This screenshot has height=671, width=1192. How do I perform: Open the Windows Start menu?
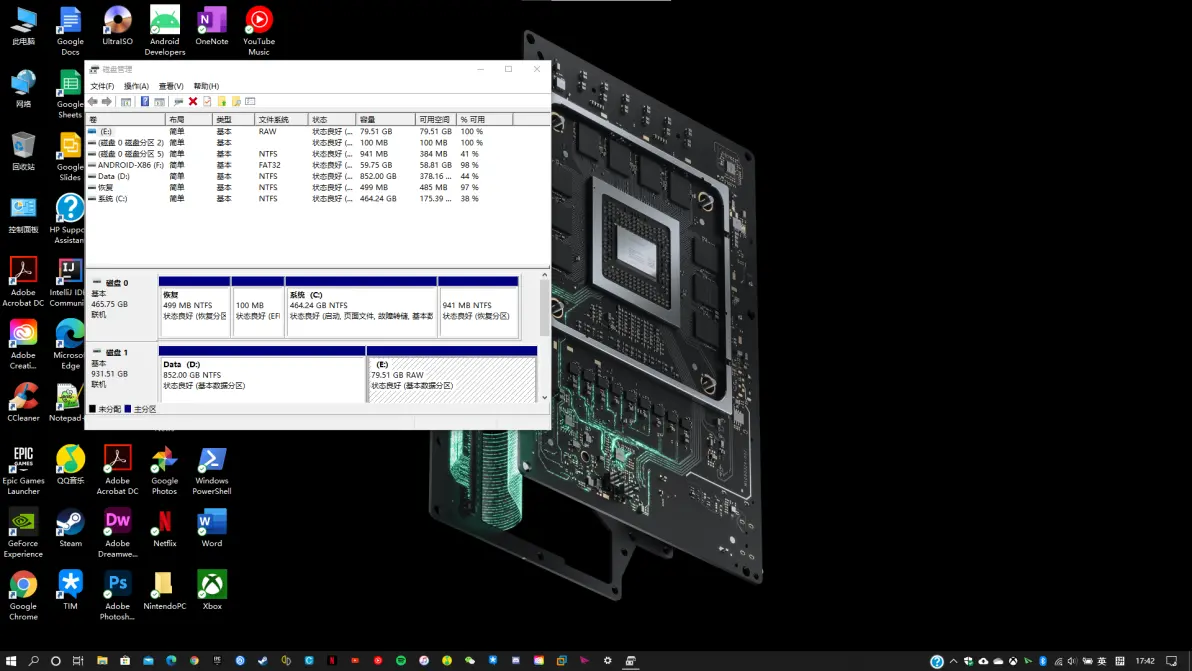[x=11, y=661]
